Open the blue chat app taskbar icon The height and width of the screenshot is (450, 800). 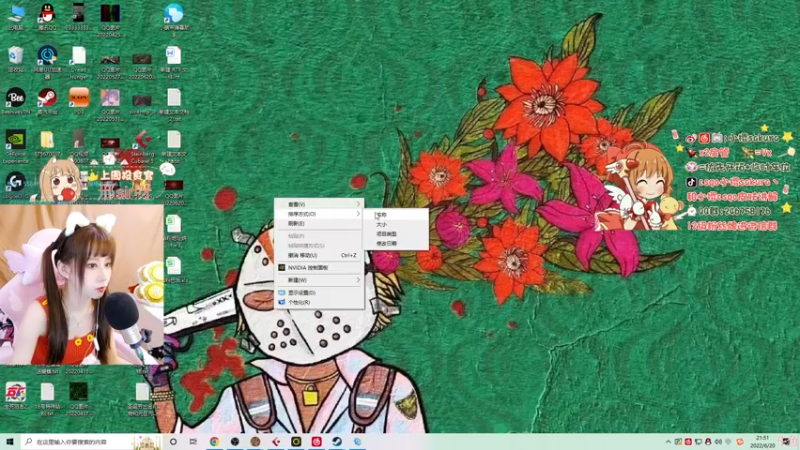click(357, 442)
